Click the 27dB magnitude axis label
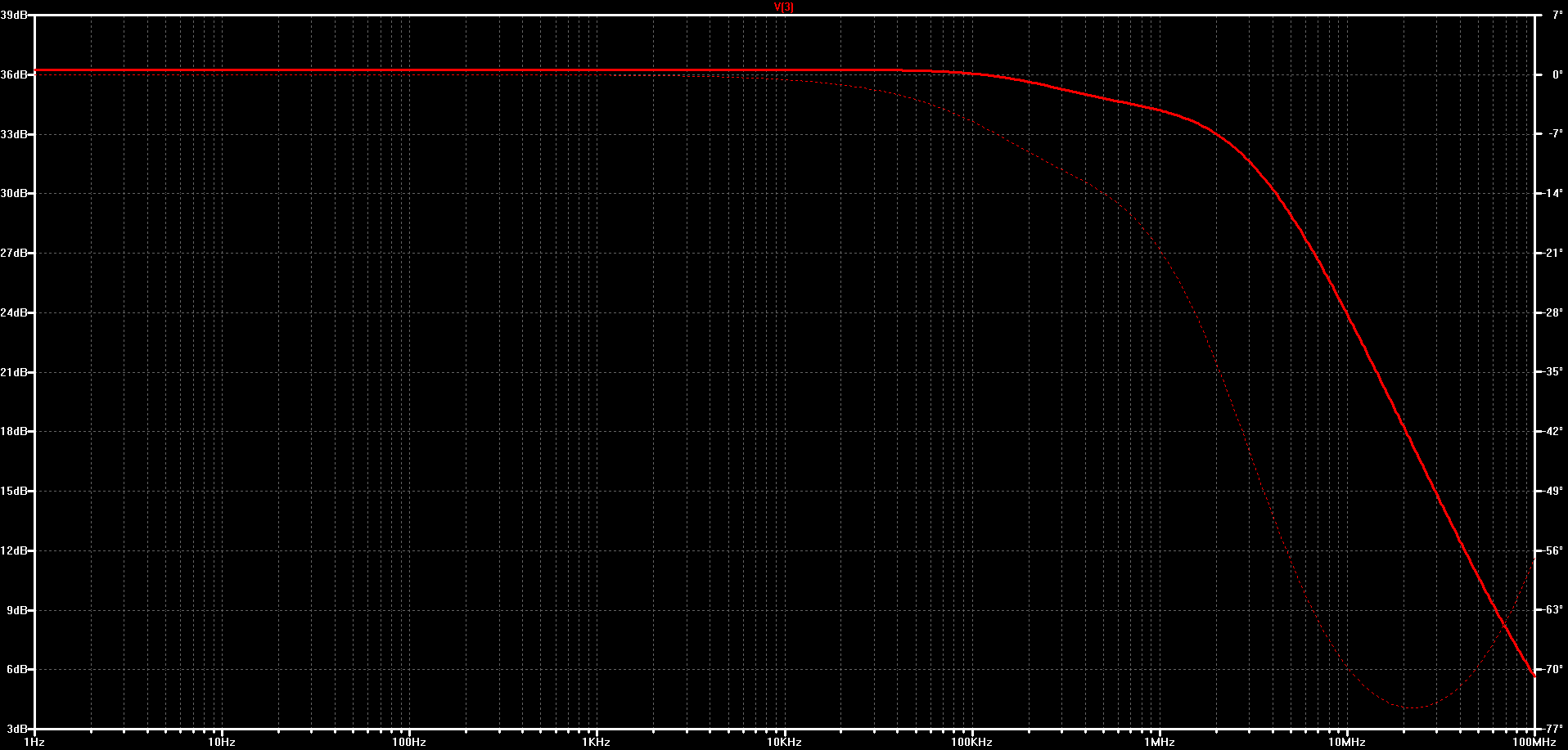Image resolution: width=1568 pixels, height=750 pixels. (14, 254)
